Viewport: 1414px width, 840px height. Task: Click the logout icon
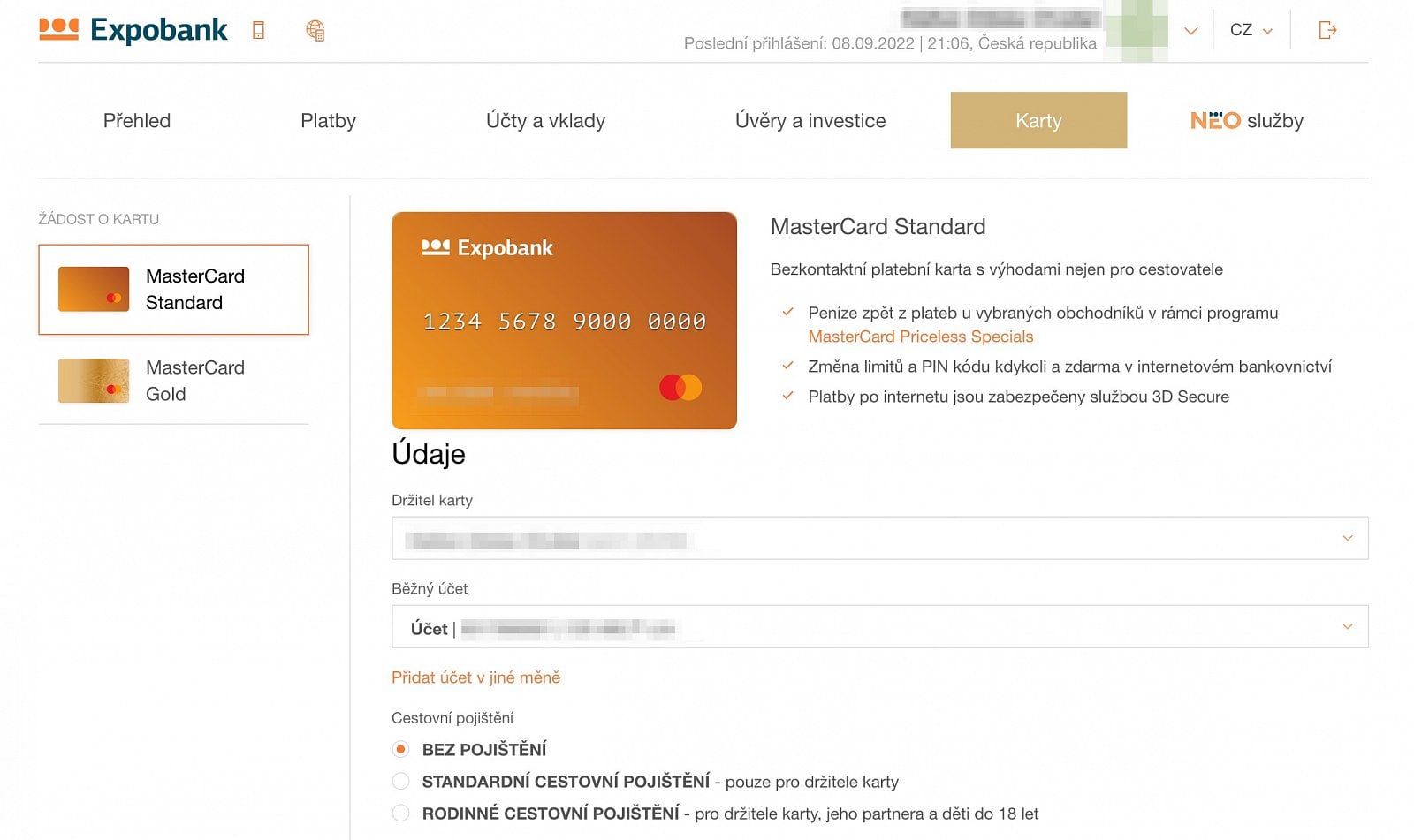coord(1327,30)
